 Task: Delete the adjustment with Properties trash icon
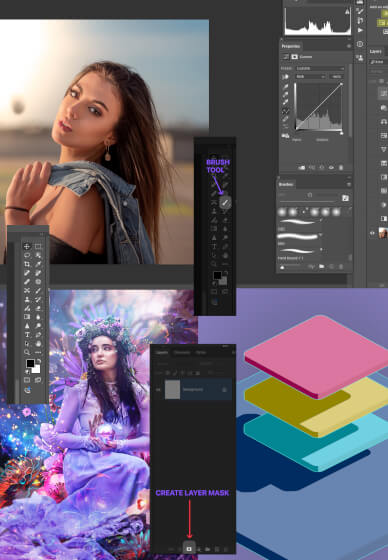[x=341, y=168]
